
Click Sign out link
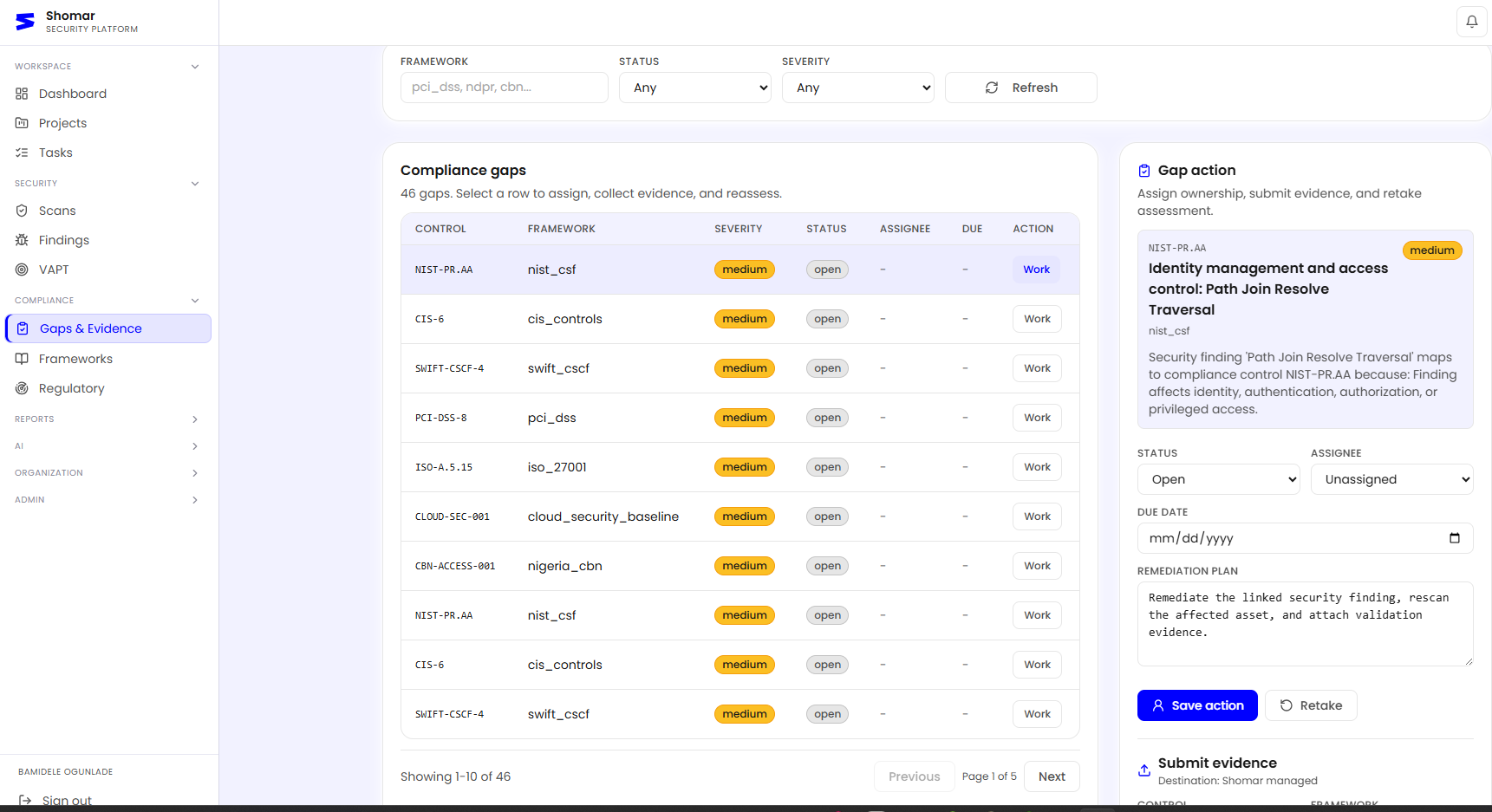click(67, 801)
